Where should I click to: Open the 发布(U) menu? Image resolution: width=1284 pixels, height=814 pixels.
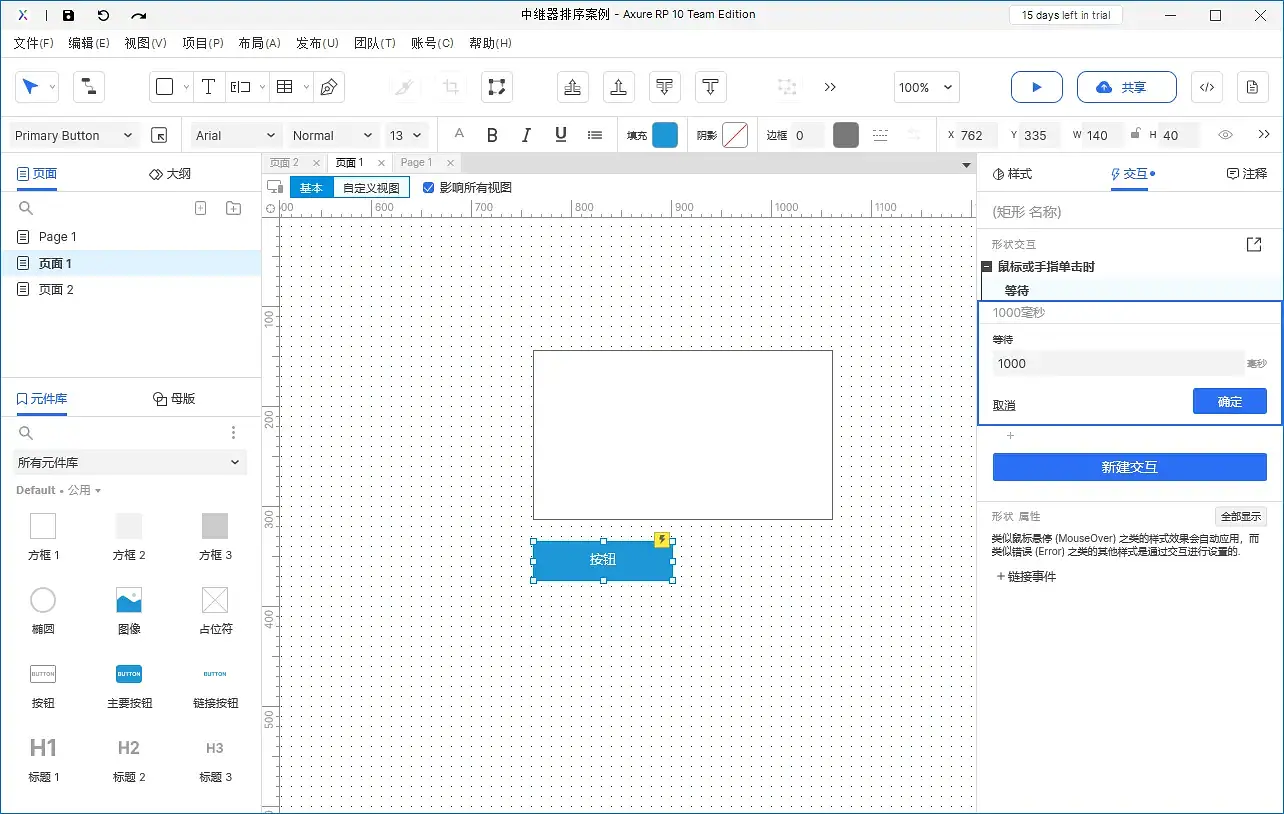317,43
